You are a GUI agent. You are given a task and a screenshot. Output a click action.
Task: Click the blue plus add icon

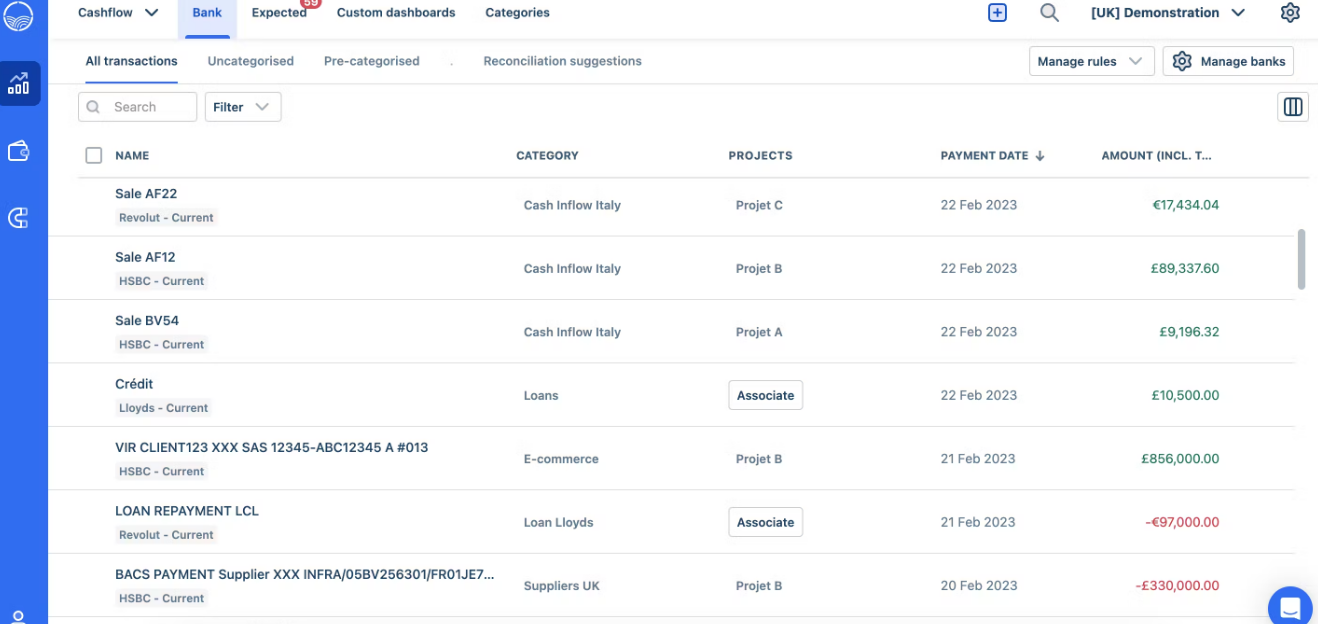coord(997,13)
